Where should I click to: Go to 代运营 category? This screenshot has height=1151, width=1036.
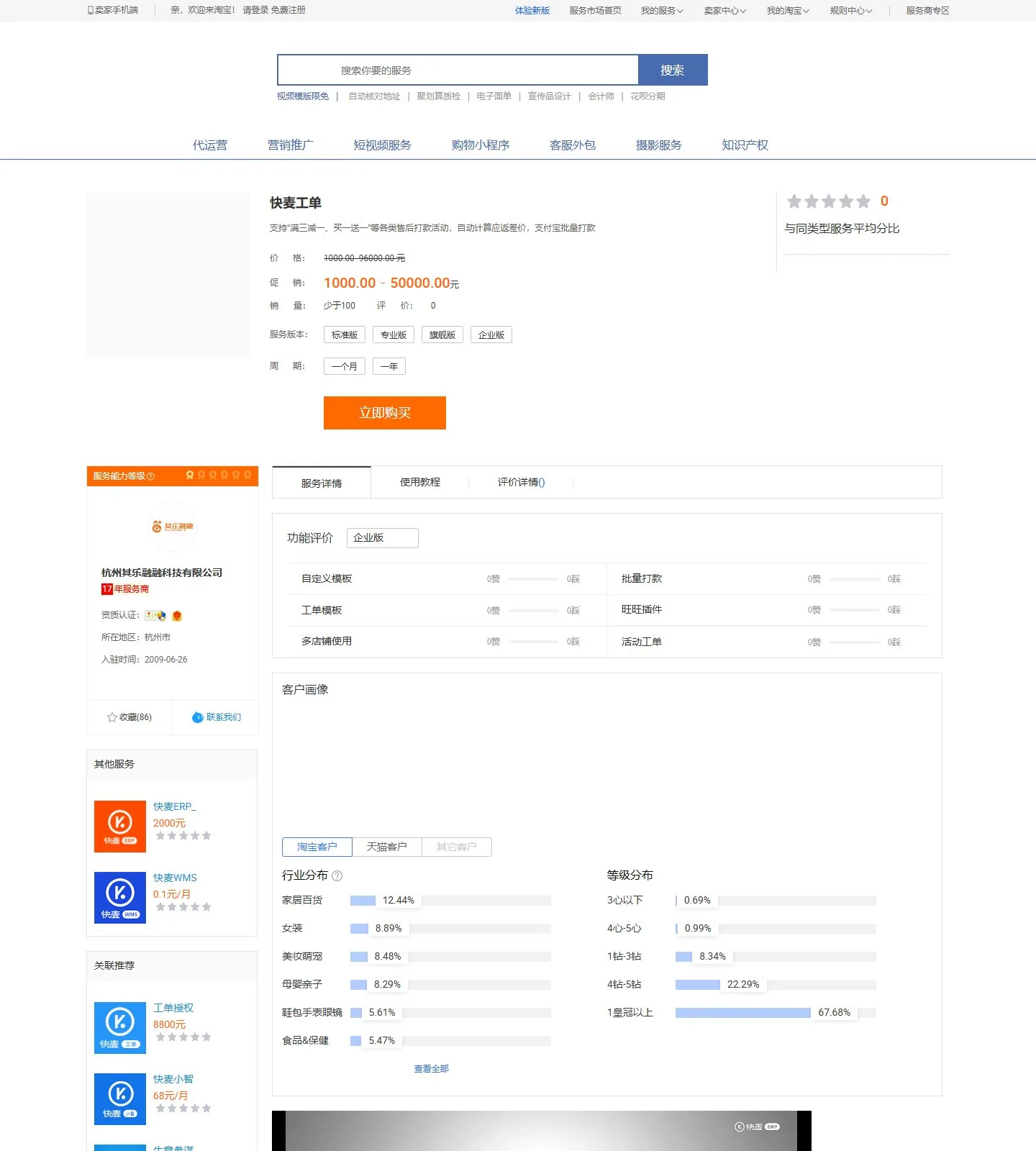click(210, 145)
